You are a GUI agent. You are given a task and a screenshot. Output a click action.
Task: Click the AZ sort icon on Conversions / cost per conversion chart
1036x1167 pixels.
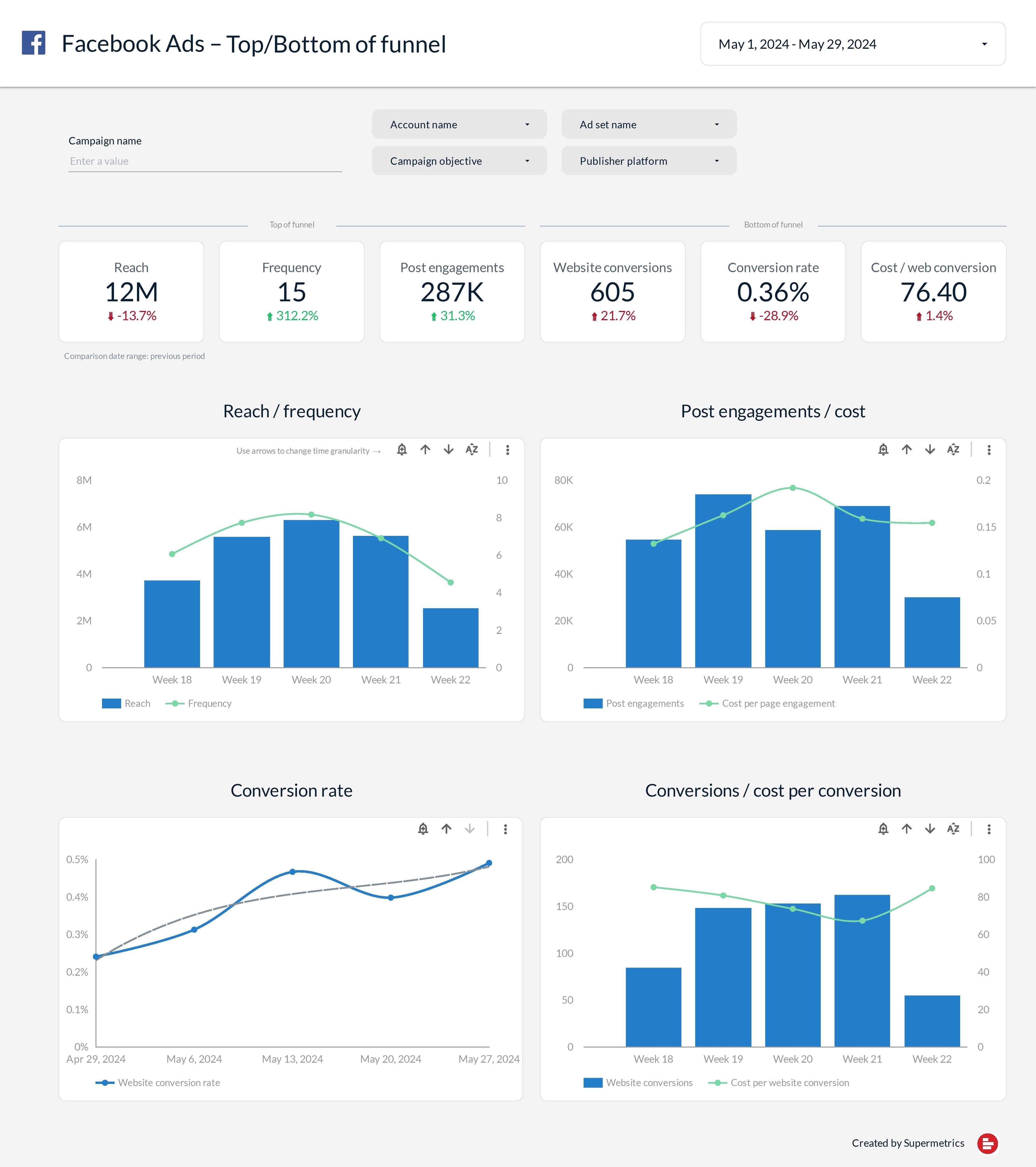(953, 829)
